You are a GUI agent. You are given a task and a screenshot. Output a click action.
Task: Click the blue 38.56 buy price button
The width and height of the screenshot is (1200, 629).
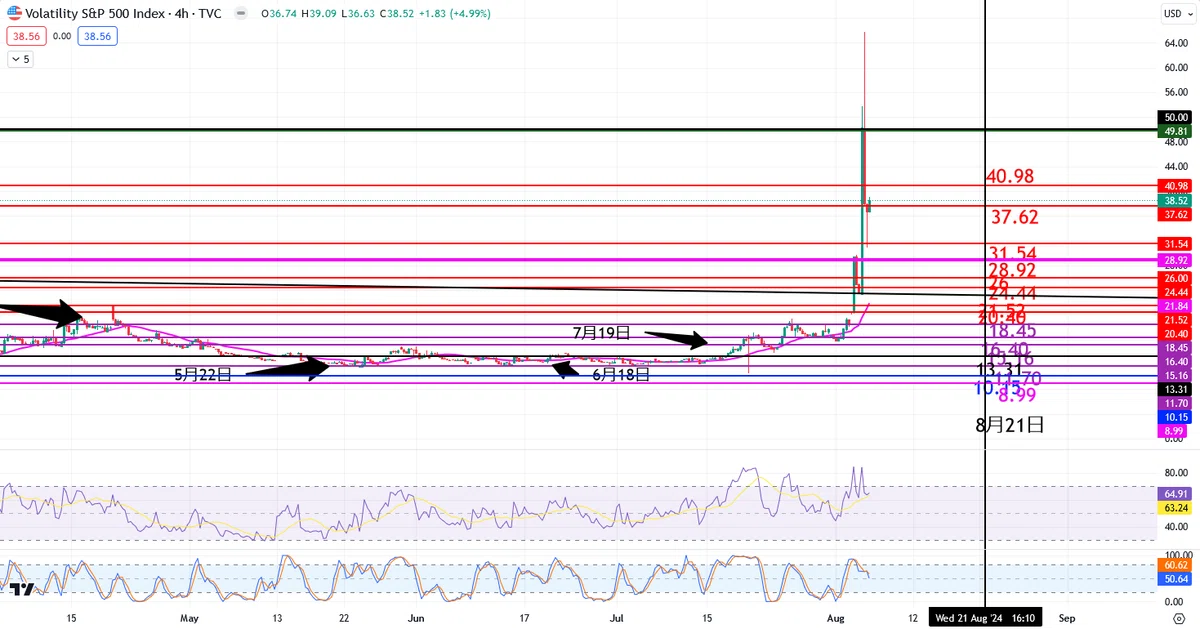100,35
